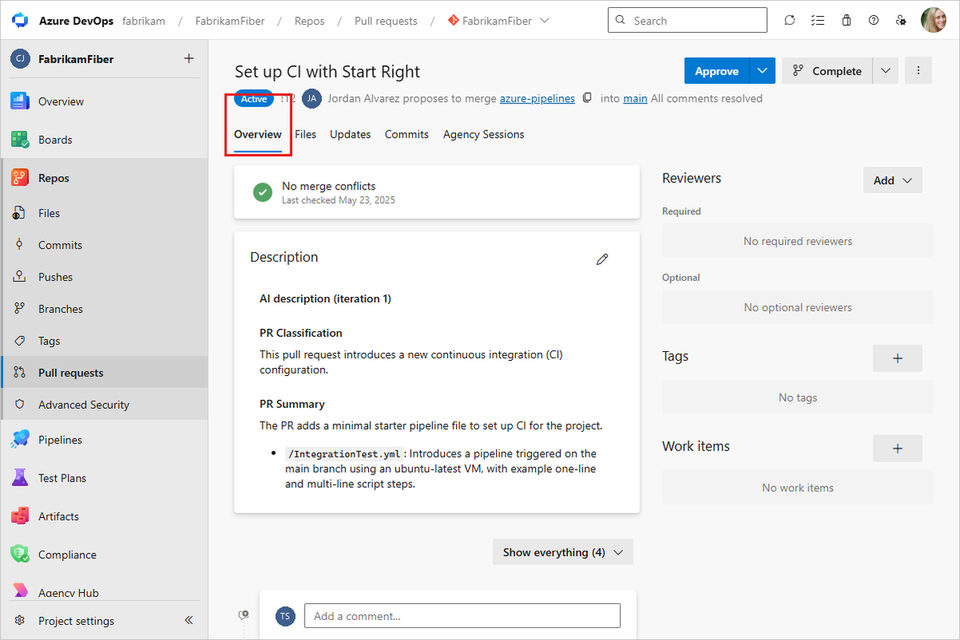This screenshot has width=960, height=640.
Task: Expand the Show everything (4) filter
Action: click(x=563, y=552)
